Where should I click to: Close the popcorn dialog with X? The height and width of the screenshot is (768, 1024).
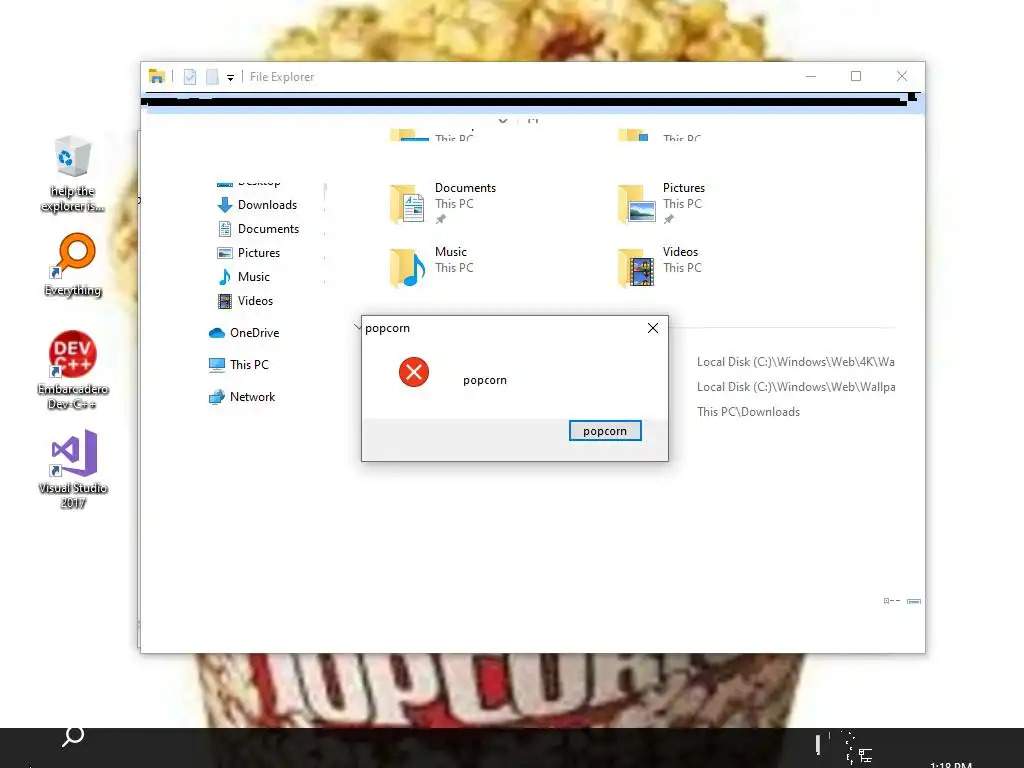coord(653,328)
